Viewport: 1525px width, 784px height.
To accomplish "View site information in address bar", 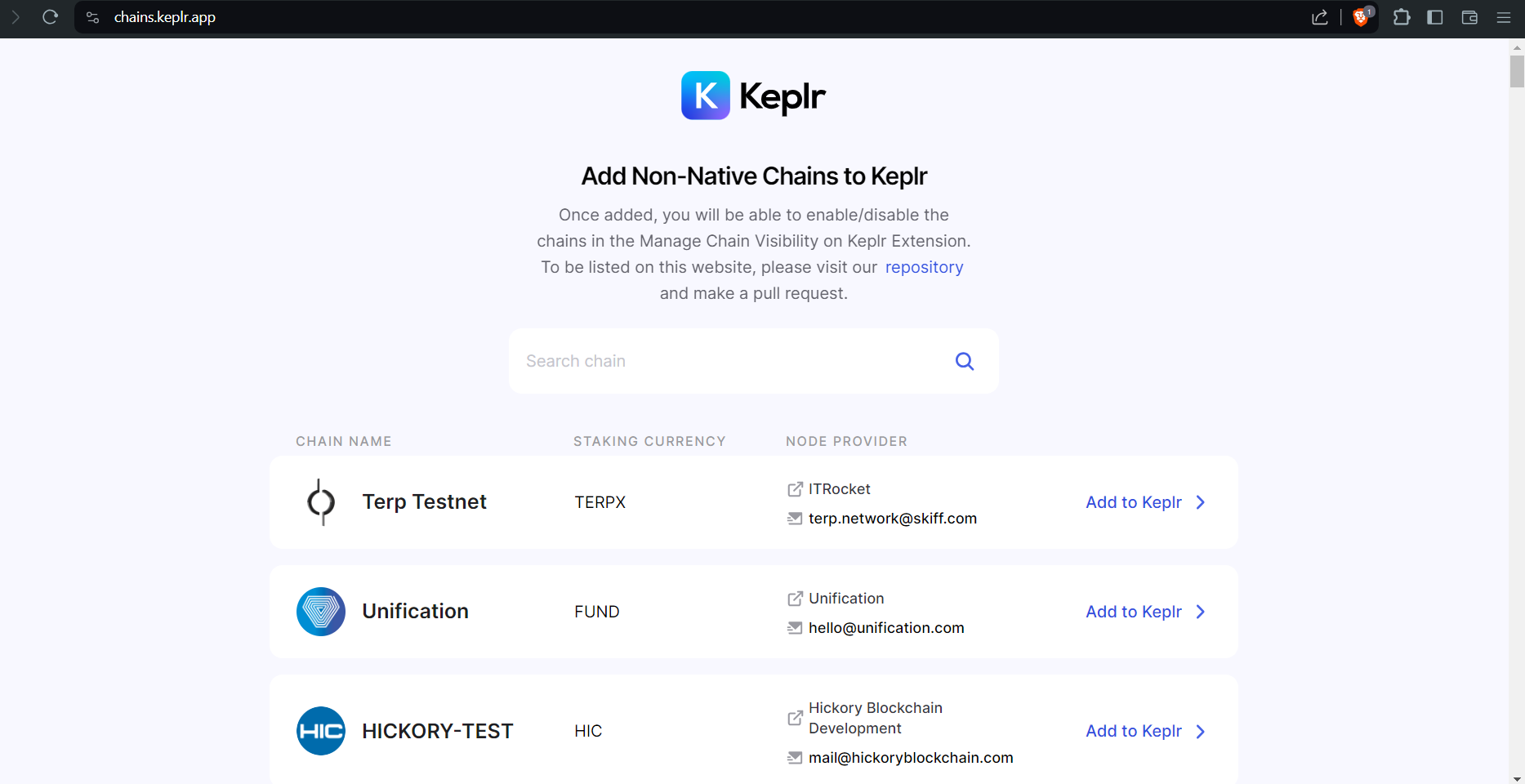I will 93,17.
